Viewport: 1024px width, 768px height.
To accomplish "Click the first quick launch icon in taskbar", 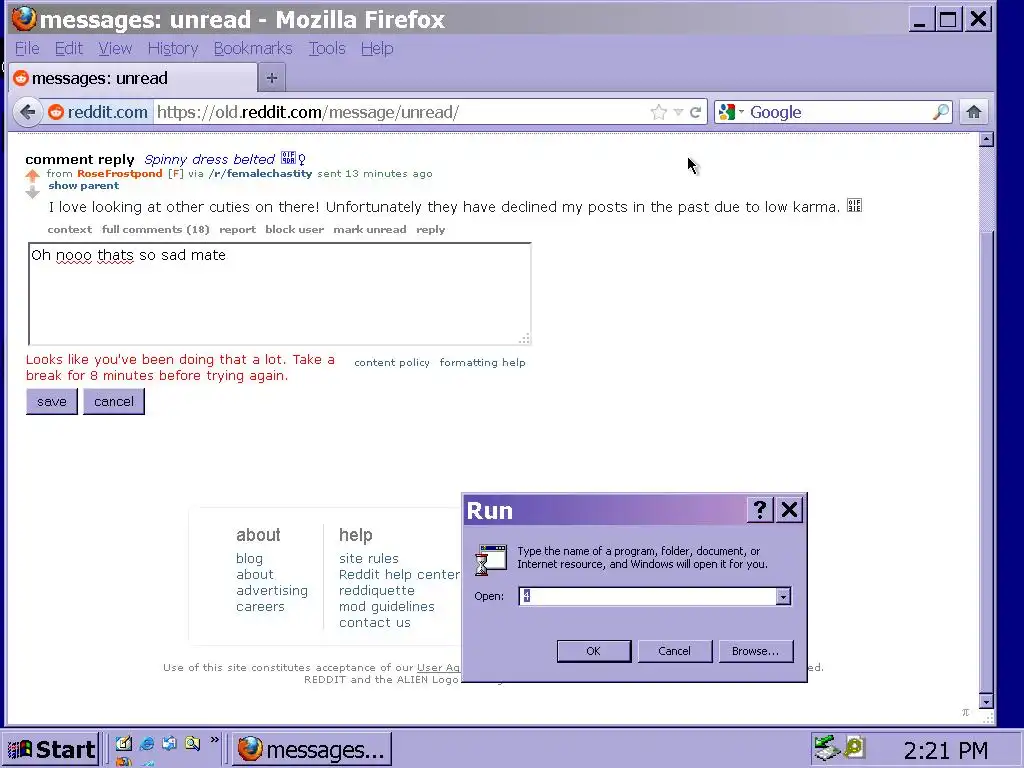I will tap(123, 744).
